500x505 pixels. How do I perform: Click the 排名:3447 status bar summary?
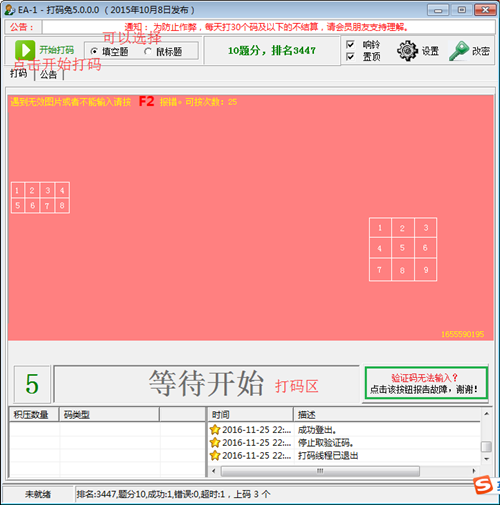click(x=173, y=494)
